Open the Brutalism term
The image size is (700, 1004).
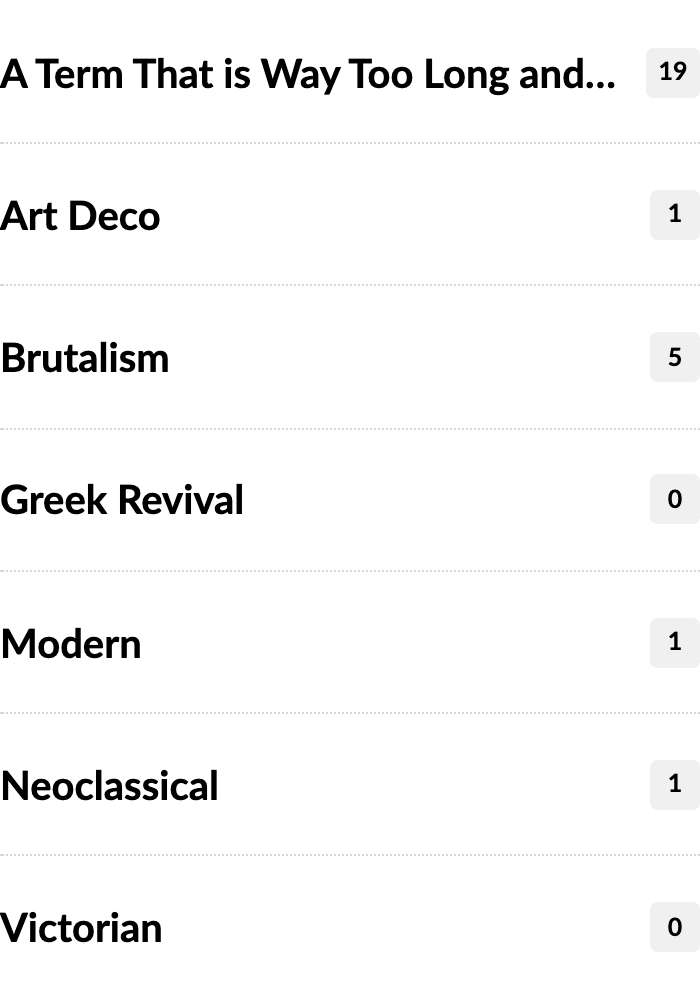pos(85,358)
